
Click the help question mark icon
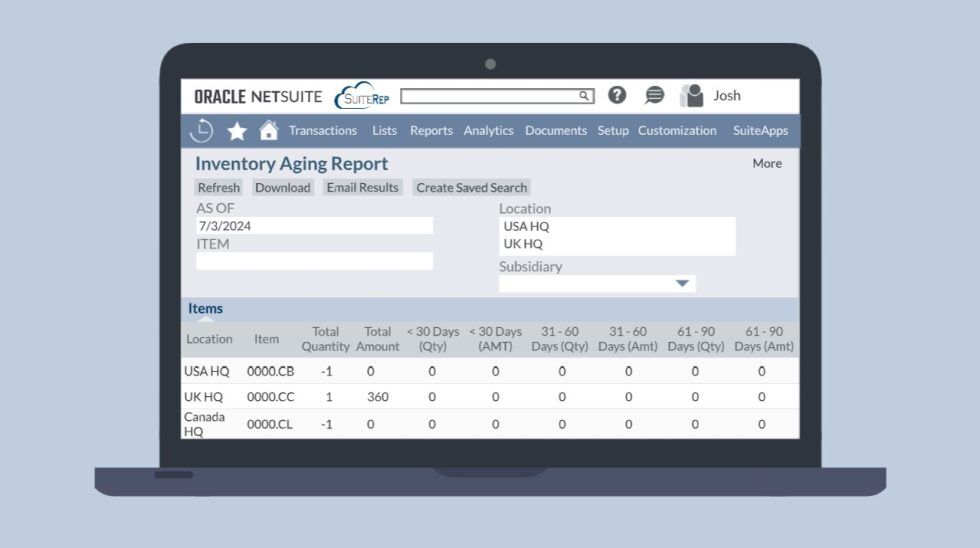point(617,95)
